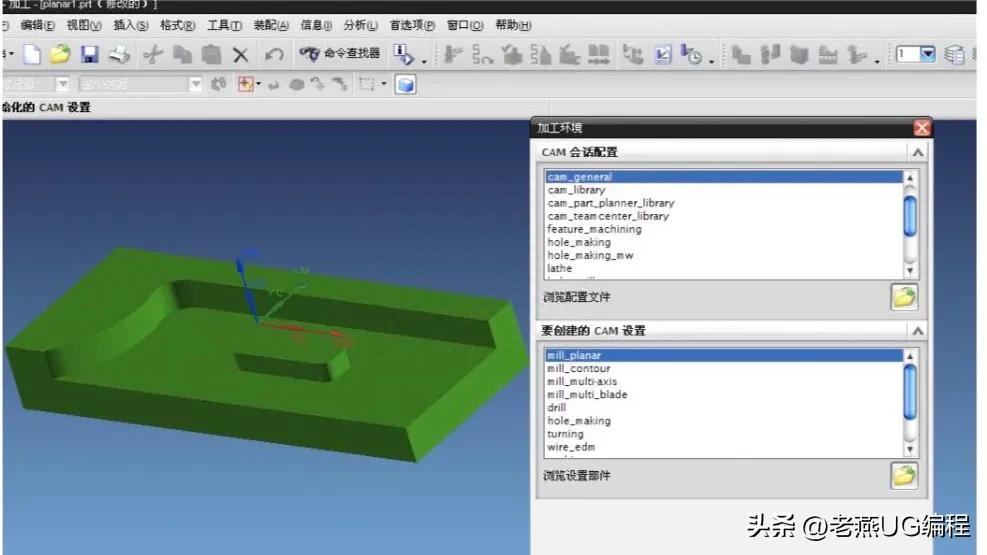Browse setup part via 浏览设置部件 folder icon
987x555 pixels.
(904, 475)
